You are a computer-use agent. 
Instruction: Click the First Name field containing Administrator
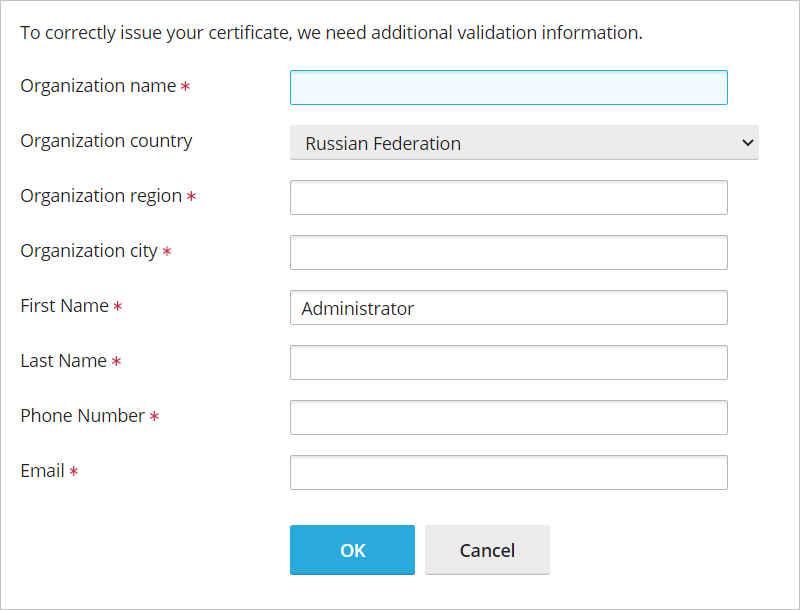508,308
